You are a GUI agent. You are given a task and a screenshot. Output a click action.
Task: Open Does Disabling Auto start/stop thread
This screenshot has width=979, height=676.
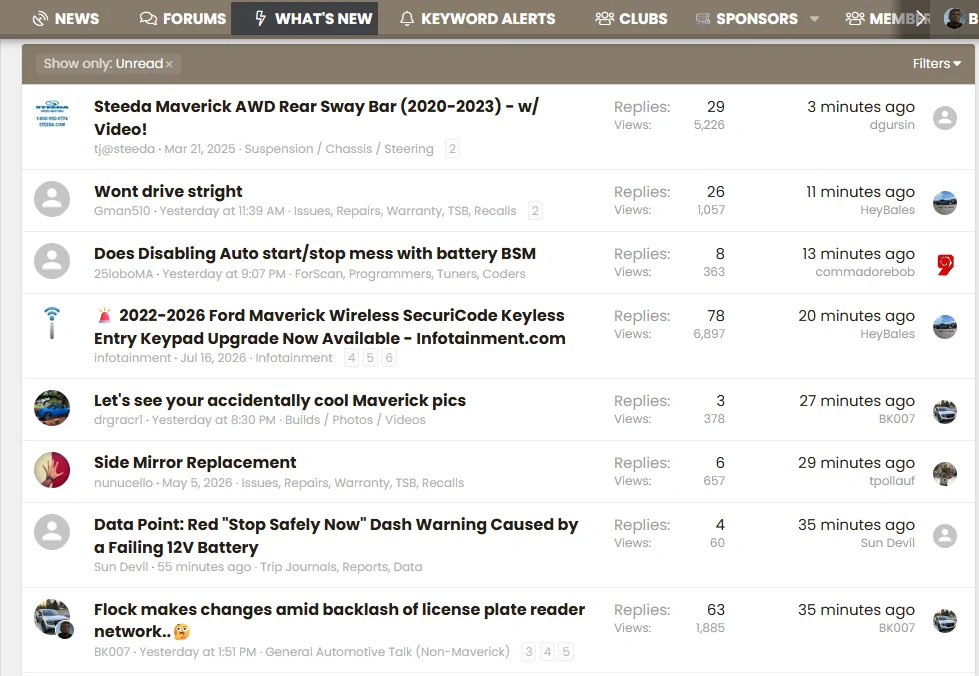[315, 253]
